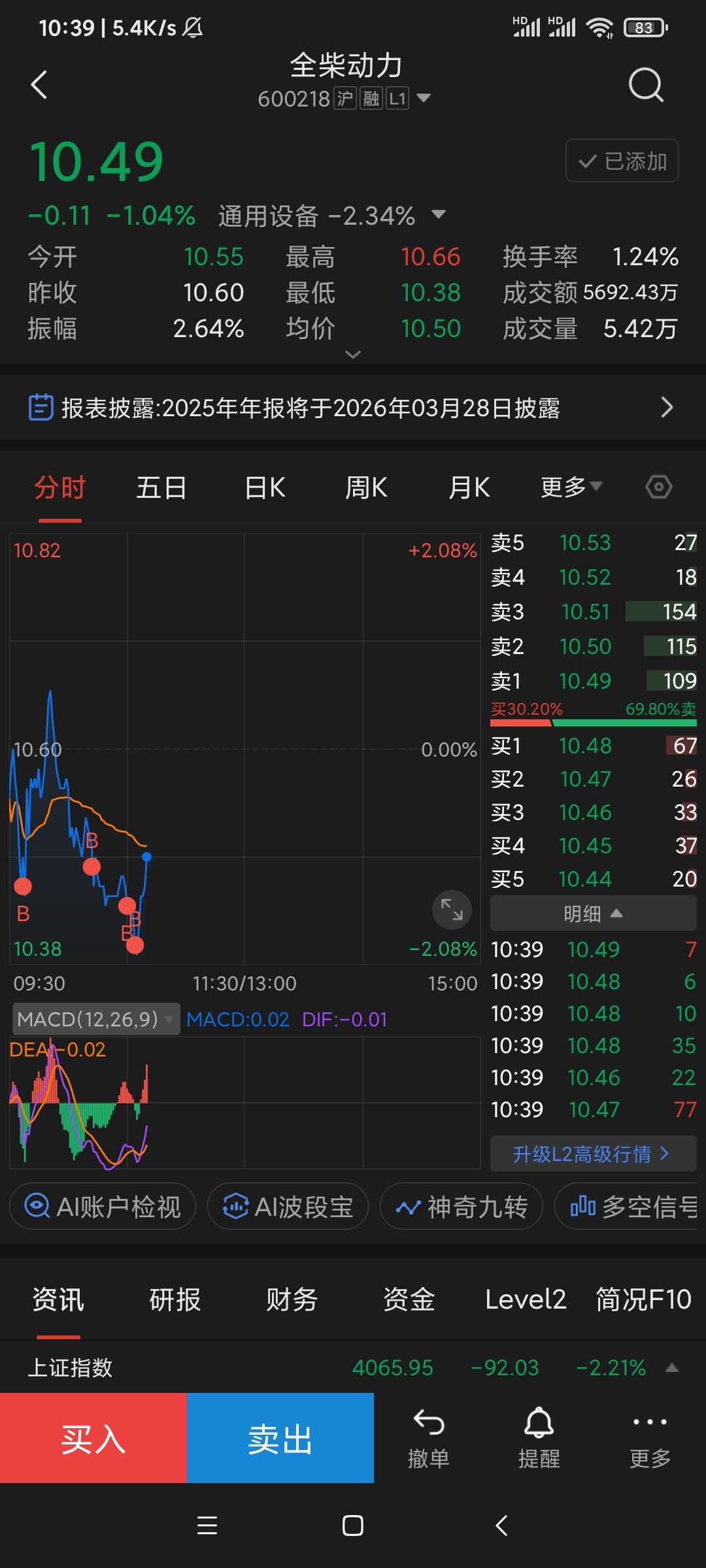Screen dimensions: 706x1568
Task: Tap the MACD histogram sub-chart
Action: 244,1102
